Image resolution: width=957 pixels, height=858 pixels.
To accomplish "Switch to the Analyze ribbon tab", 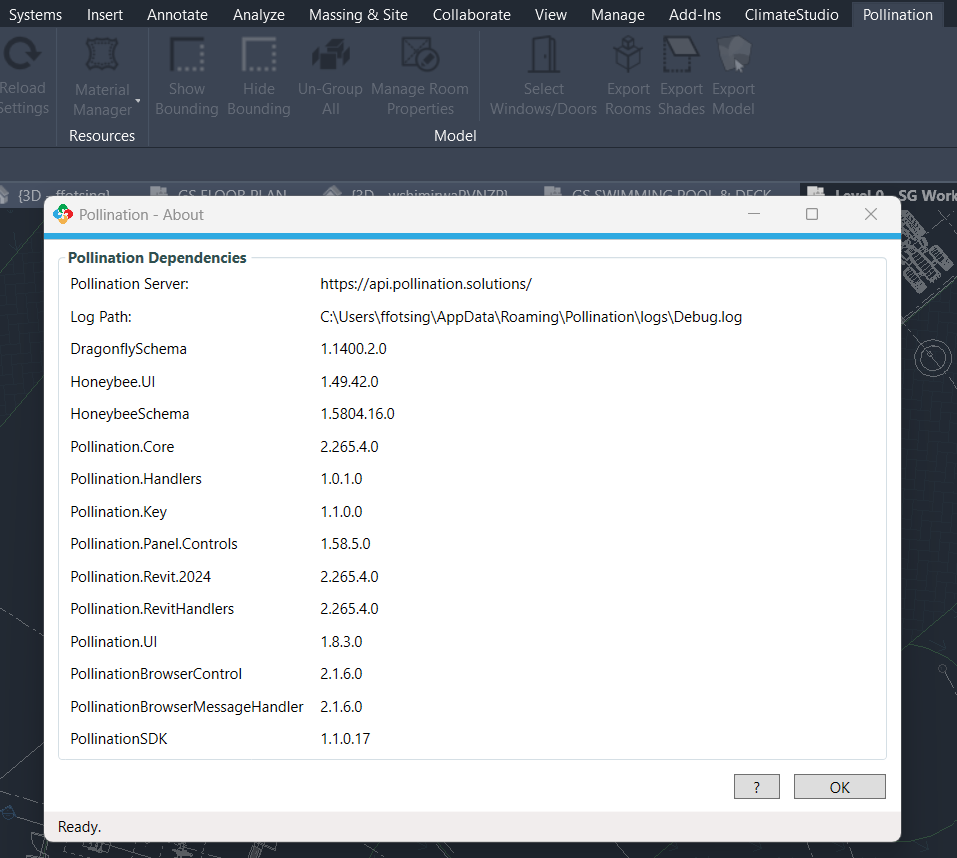I will point(259,15).
